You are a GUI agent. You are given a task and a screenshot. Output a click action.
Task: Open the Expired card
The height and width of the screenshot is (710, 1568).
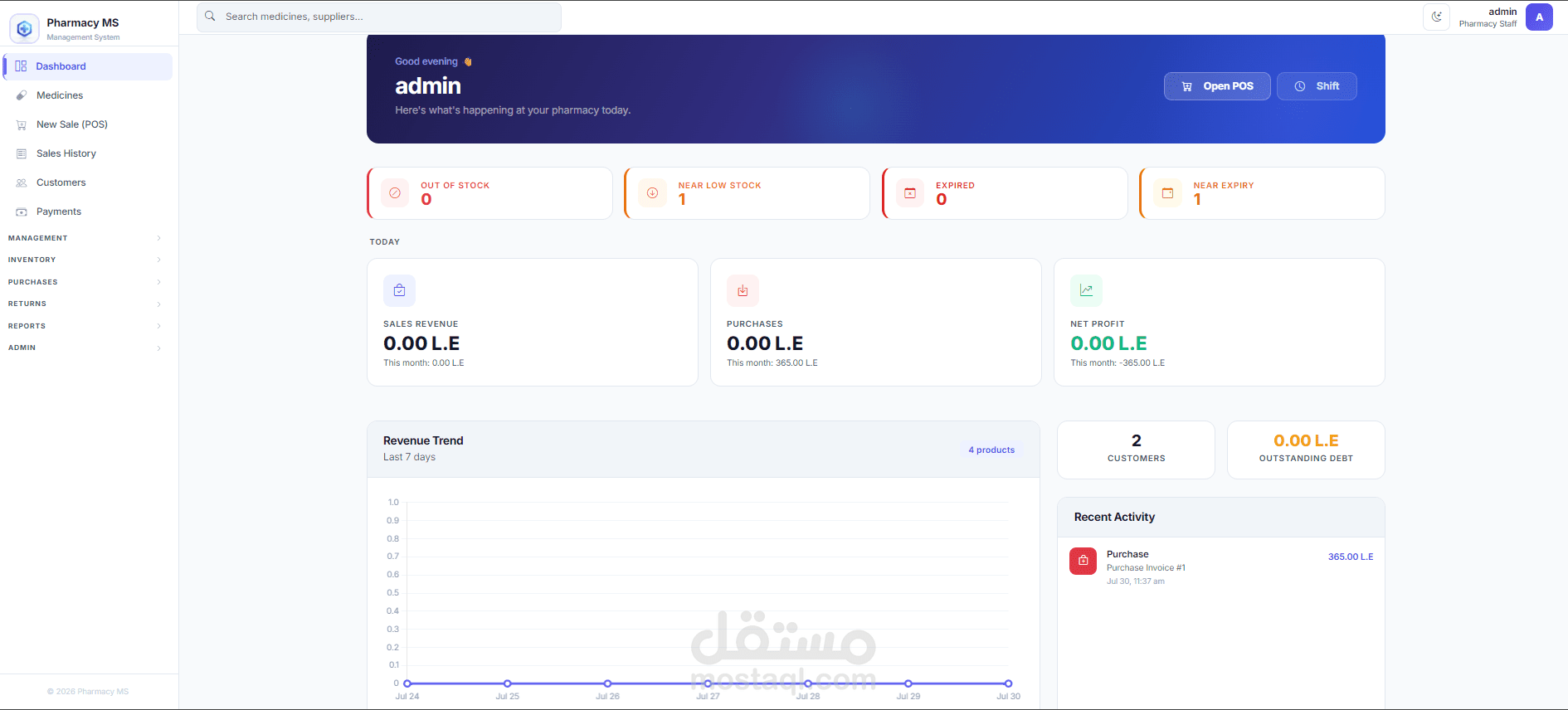(1005, 193)
